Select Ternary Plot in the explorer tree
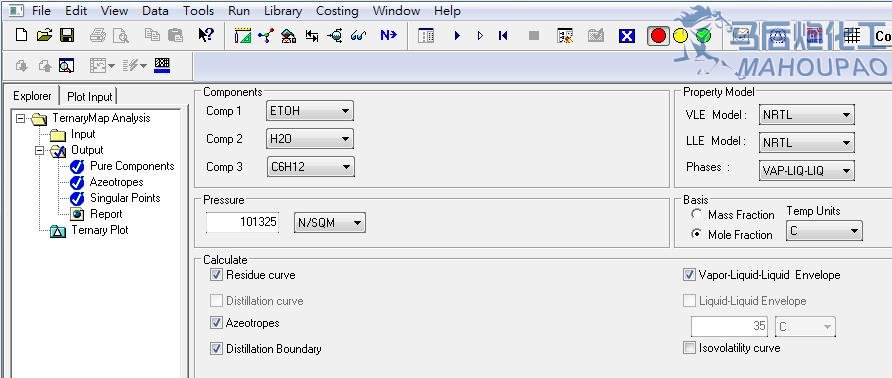The width and height of the screenshot is (892, 378). tap(100, 230)
